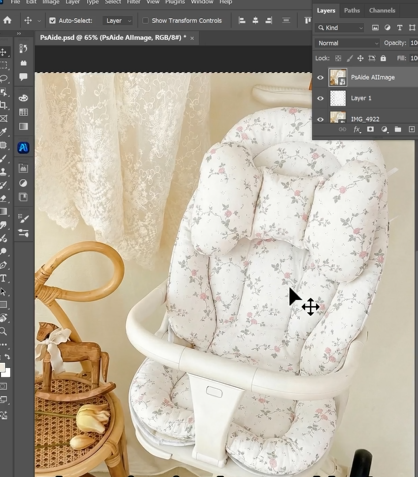The width and height of the screenshot is (418, 477).
Task: Select the Clone Stamp tool
Action: point(3,172)
